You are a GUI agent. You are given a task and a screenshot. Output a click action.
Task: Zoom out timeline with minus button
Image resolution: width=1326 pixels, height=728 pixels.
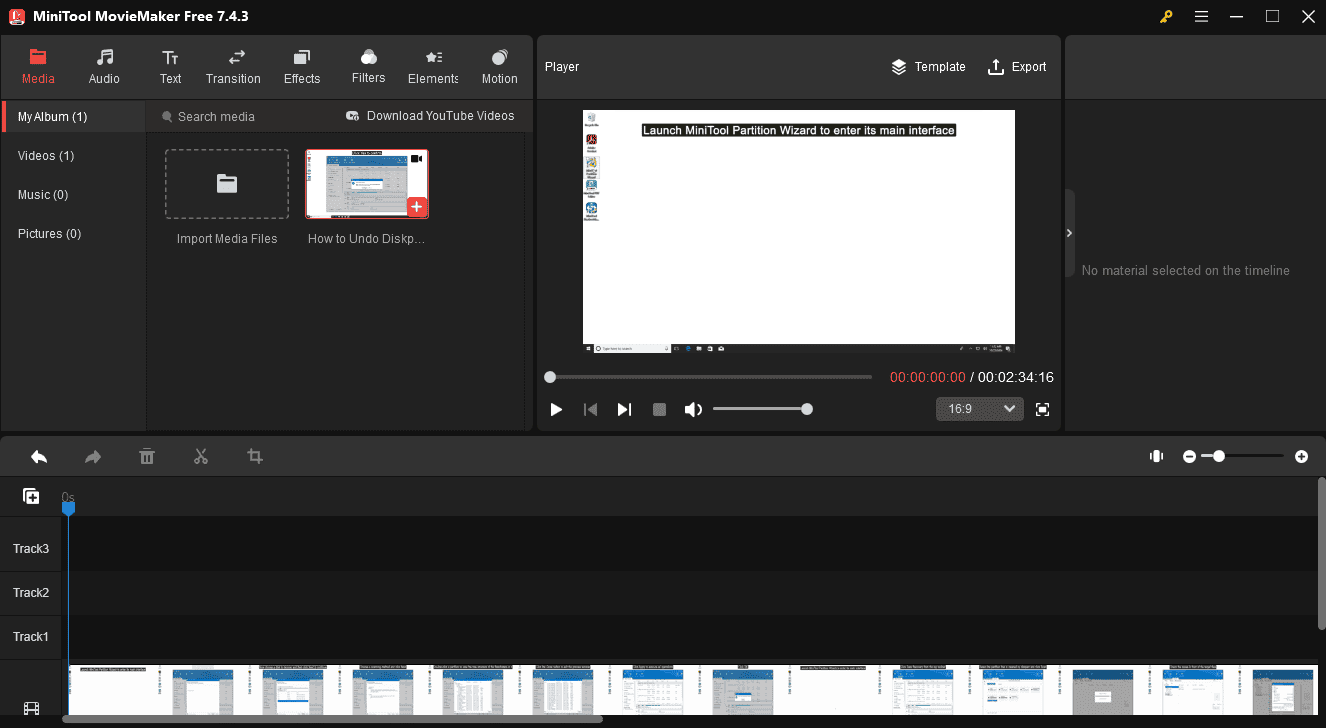1189,456
